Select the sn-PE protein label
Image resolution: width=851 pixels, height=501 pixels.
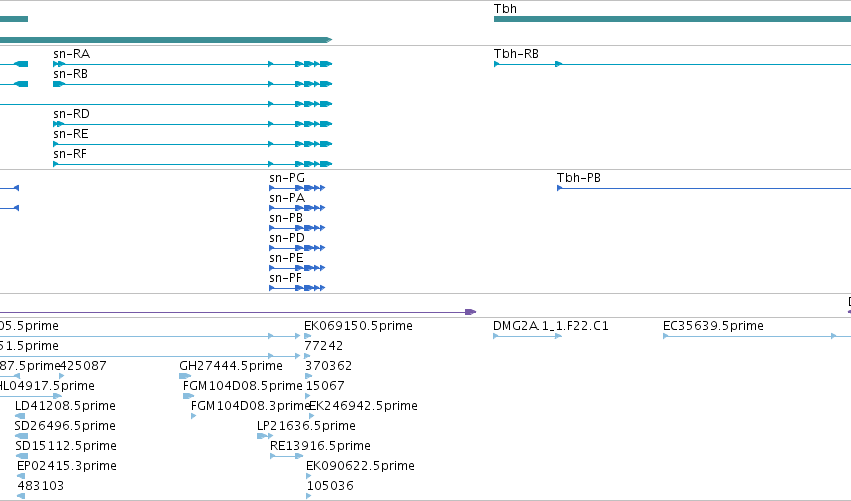point(286,258)
